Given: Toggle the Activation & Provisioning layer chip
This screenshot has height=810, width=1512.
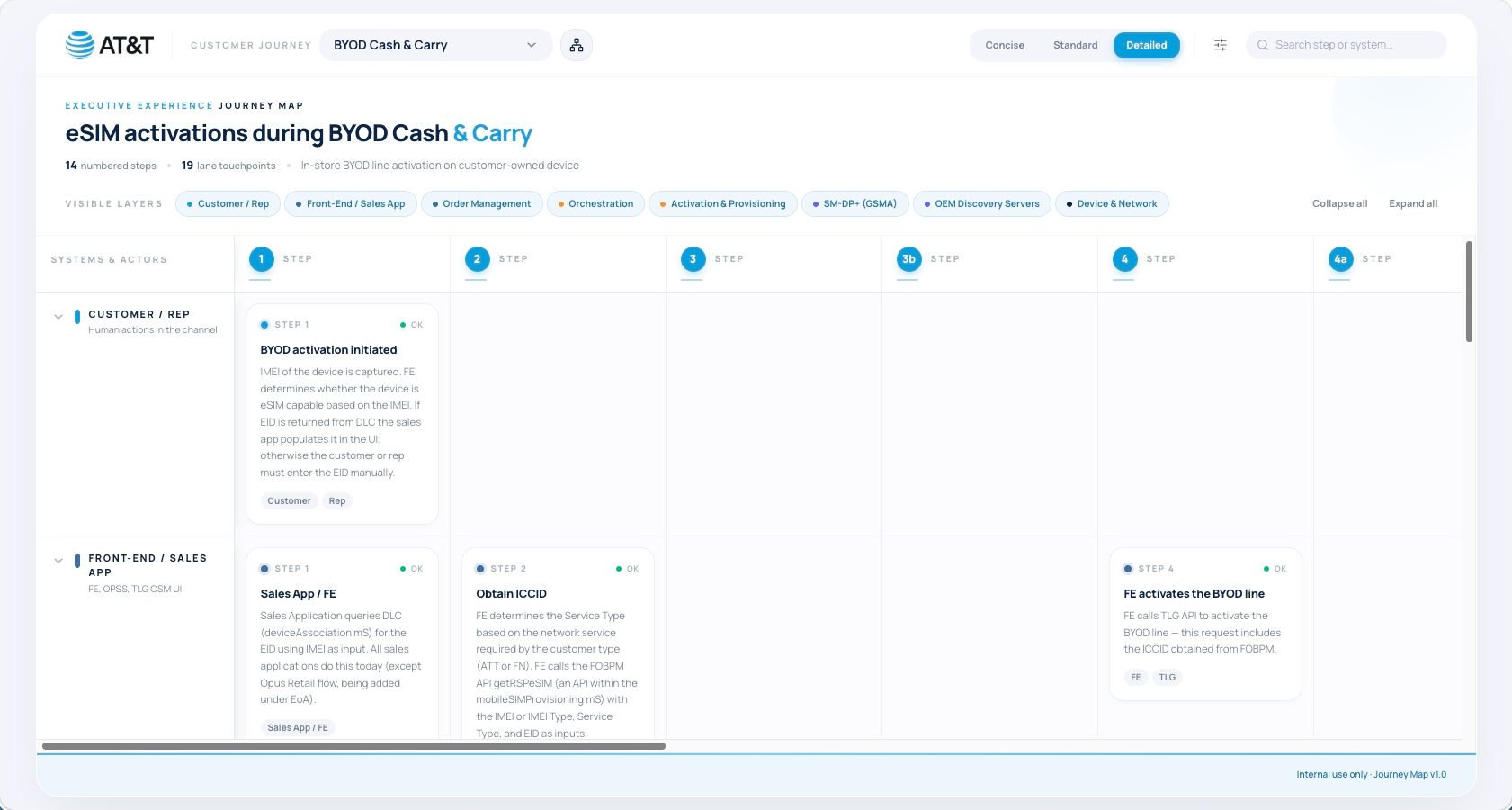Looking at the screenshot, I should coord(723,204).
